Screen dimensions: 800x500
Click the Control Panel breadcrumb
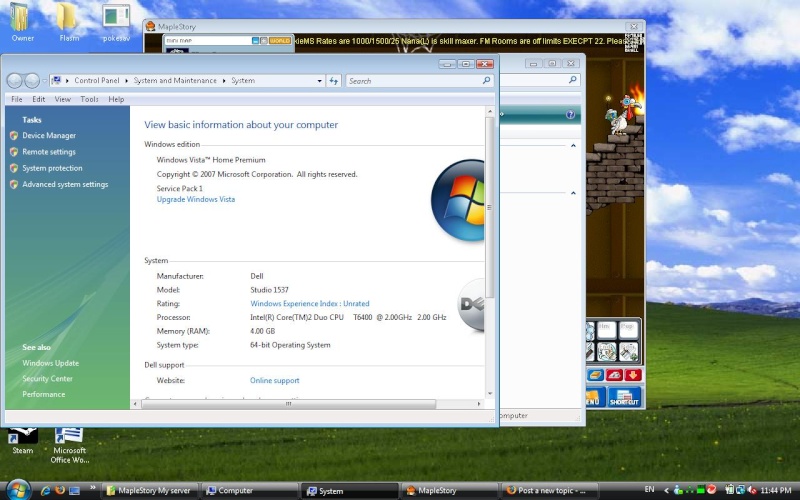tap(96, 81)
